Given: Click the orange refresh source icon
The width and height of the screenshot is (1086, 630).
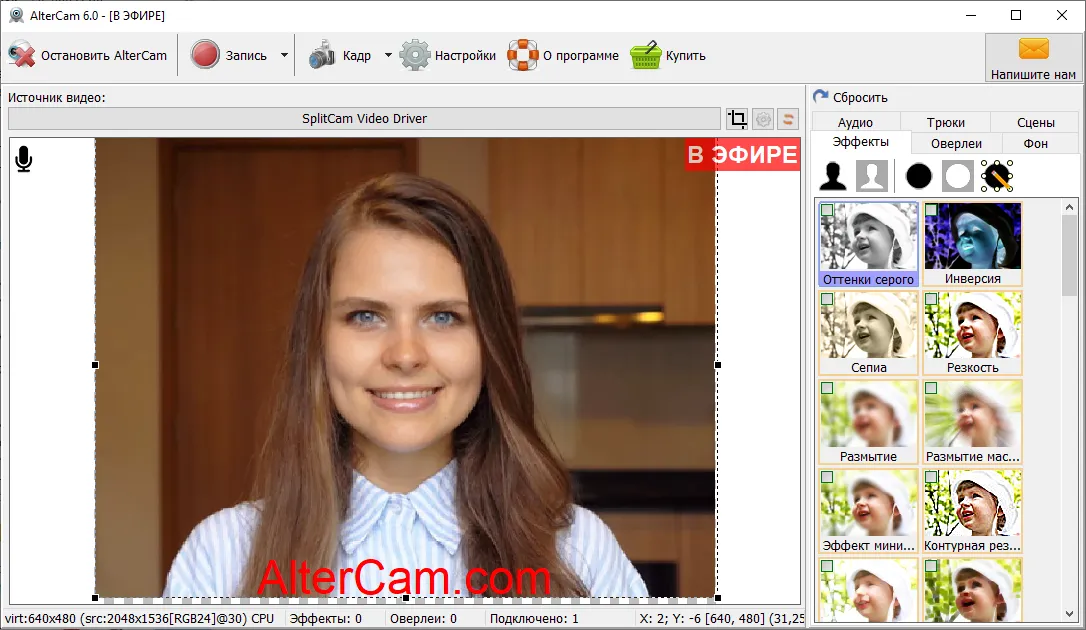Looking at the screenshot, I should 787,119.
